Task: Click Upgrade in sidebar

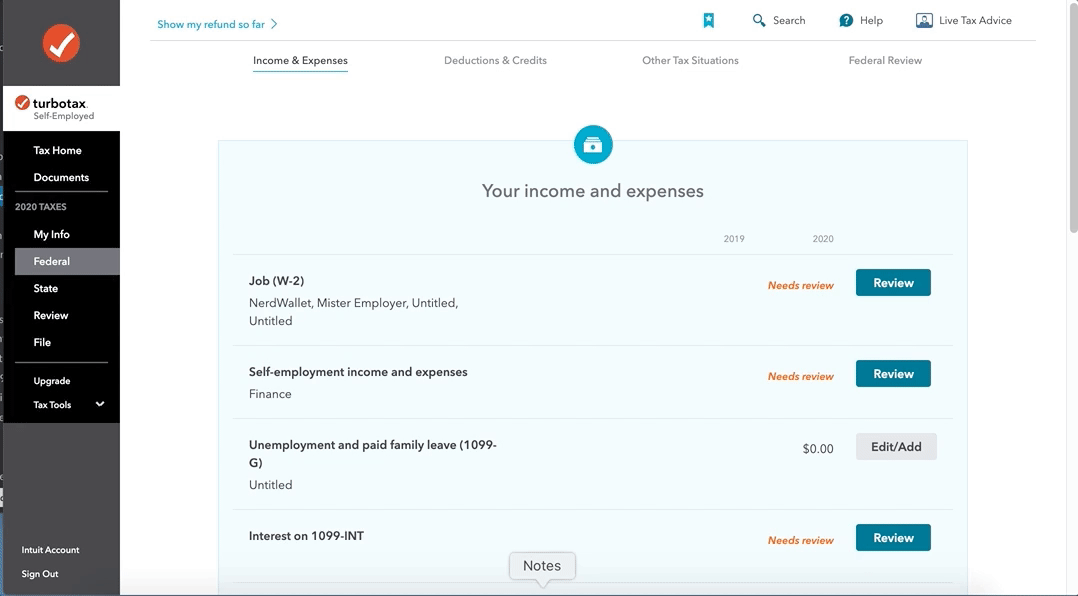Action: tap(52, 381)
